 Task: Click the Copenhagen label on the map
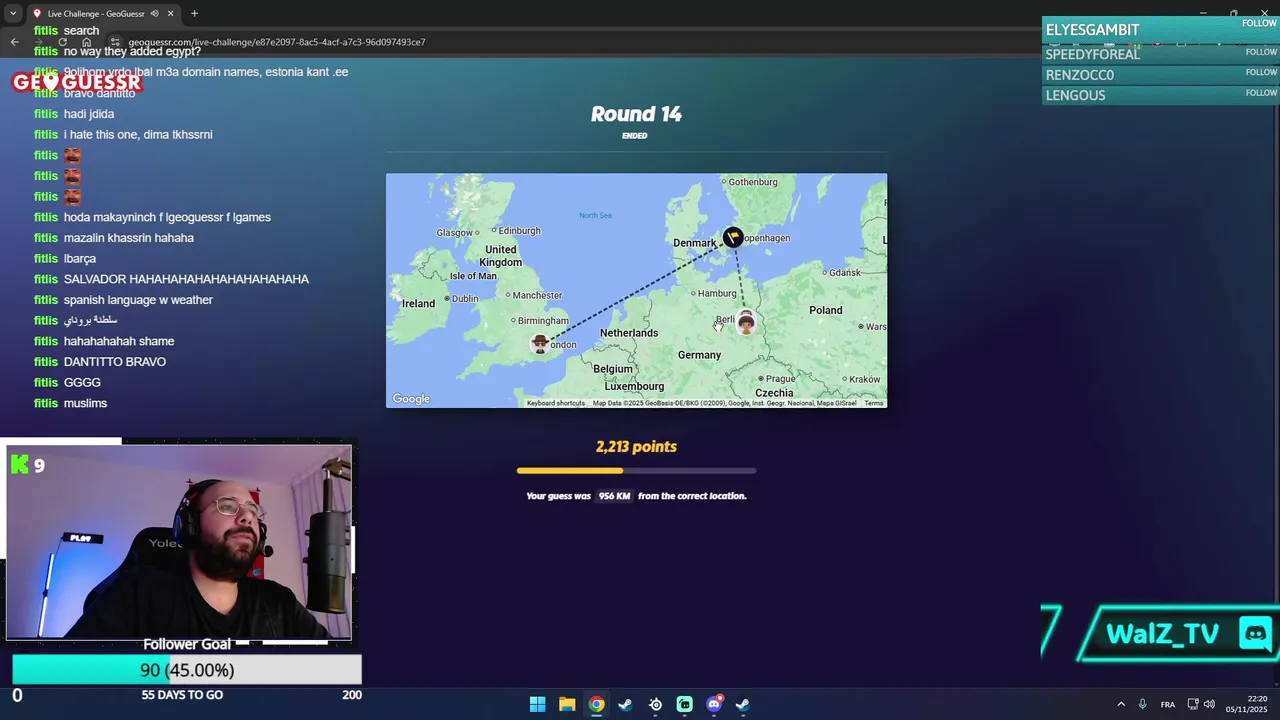click(x=767, y=238)
